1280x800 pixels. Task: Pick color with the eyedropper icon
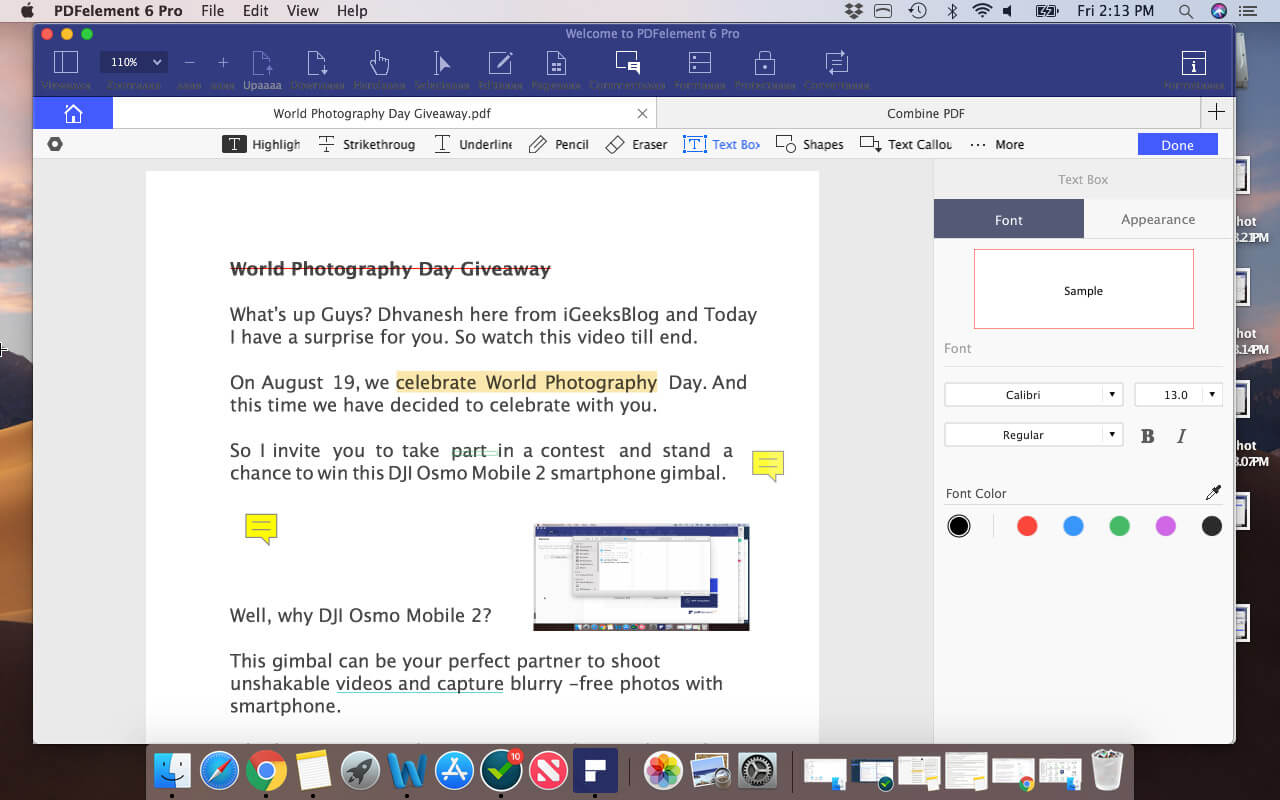pos(1213,492)
